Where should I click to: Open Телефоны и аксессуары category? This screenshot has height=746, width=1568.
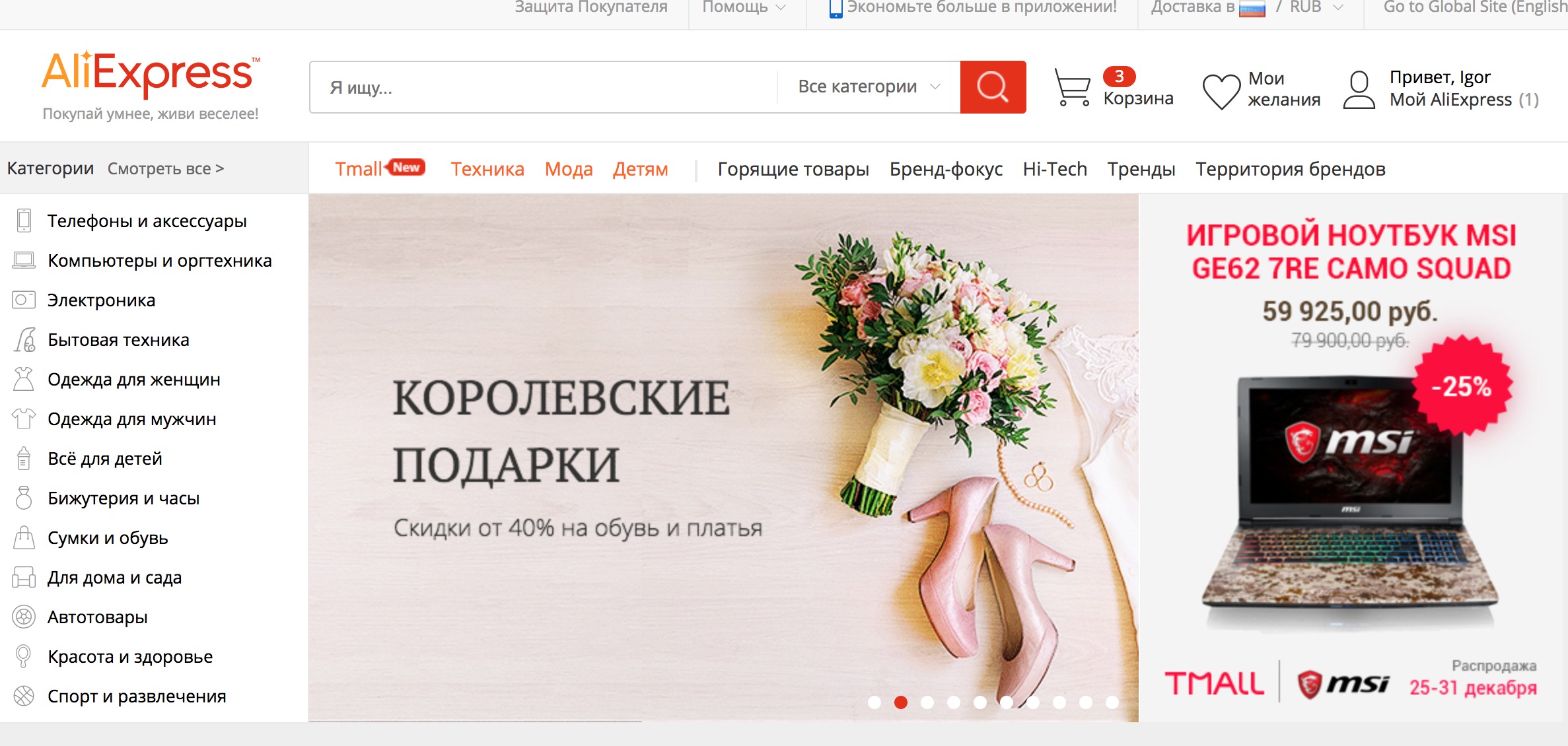tap(147, 220)
